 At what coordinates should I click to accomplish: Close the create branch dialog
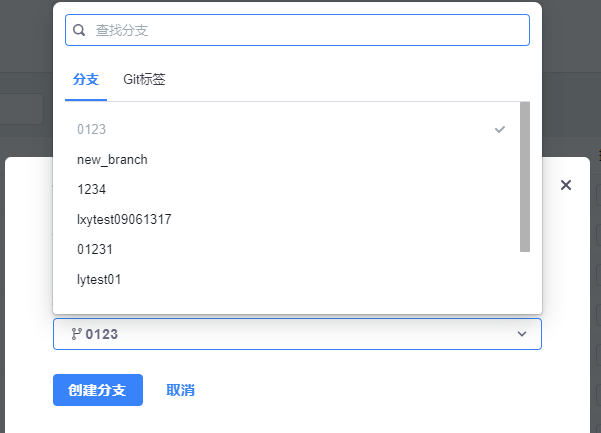[566, 185]
